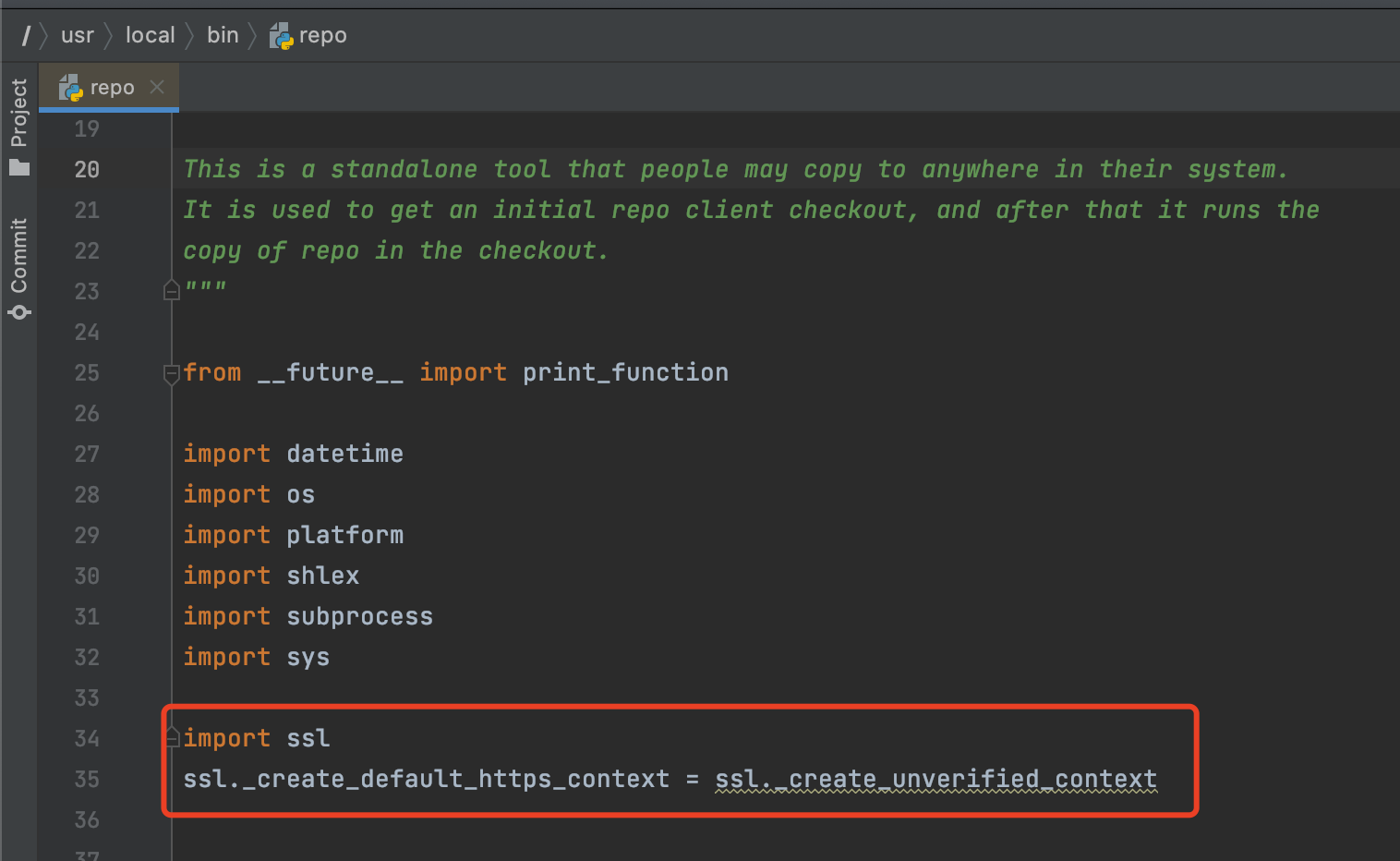1400x861 pixels.
Task: Click the text 'print_function' on line 25
Action: (x=625, y=373)
